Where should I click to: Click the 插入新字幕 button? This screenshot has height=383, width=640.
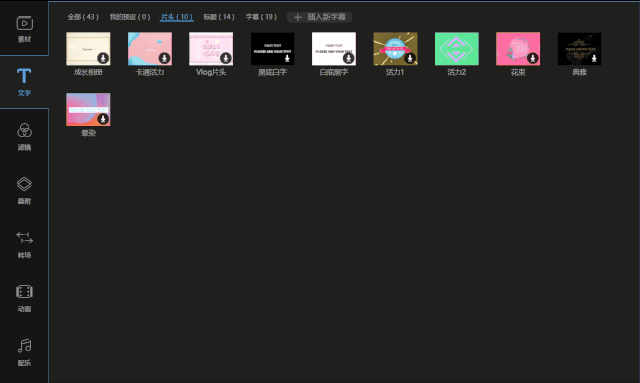320,17
